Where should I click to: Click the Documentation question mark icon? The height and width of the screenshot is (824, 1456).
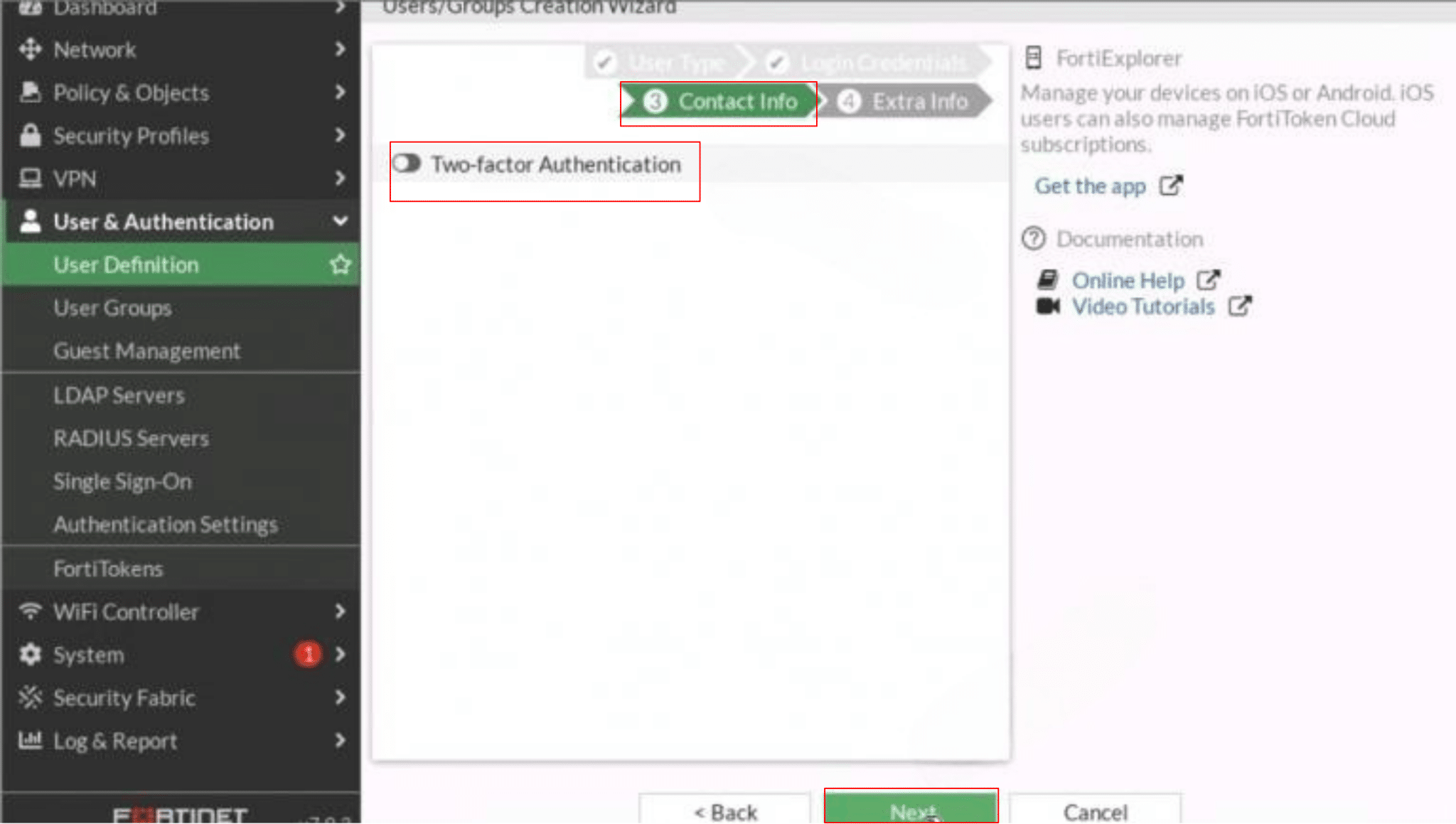tap(1033, 239)
